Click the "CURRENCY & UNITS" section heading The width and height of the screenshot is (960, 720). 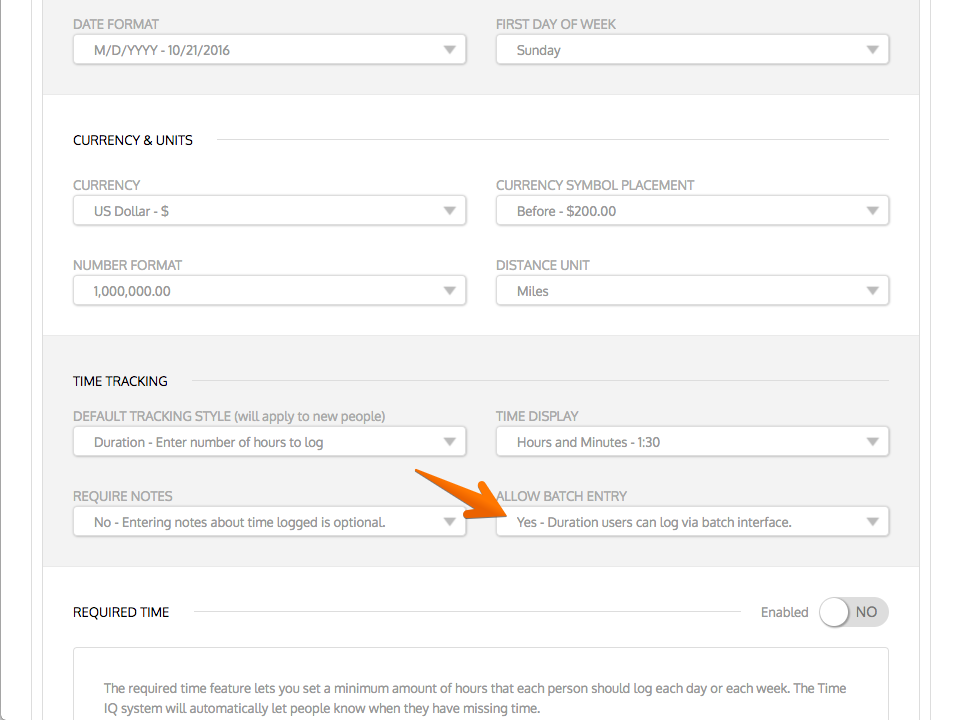tap(133, 140)
